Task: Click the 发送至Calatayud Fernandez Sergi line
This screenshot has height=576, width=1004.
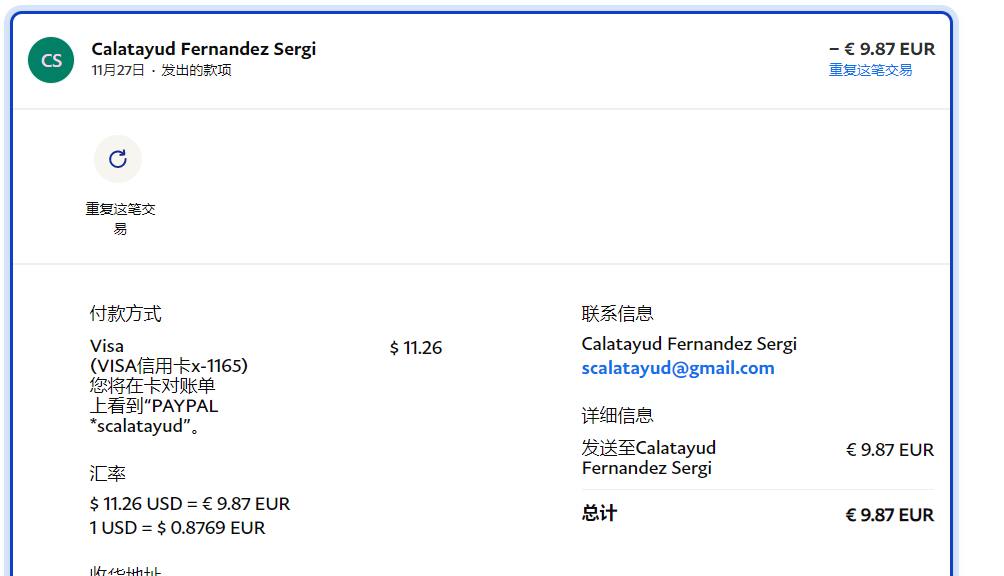Action: pyautogui.click(x=648, y=458)
